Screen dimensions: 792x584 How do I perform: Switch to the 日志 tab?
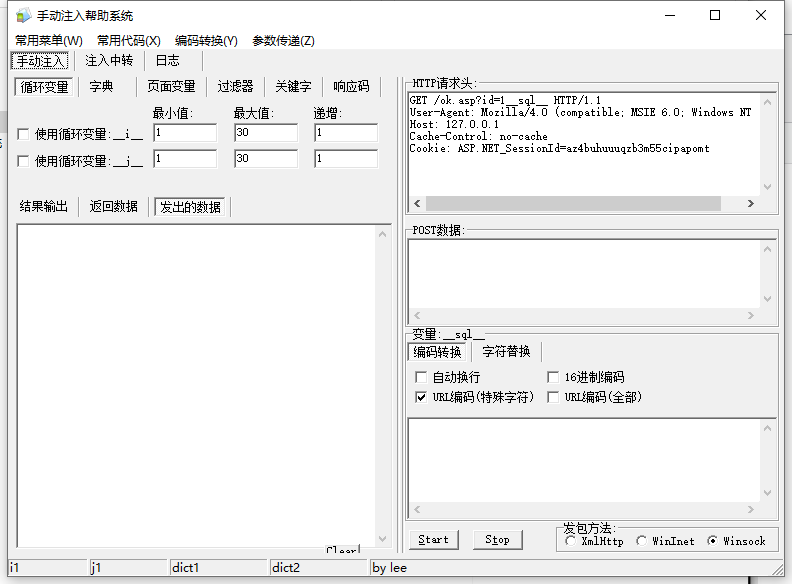(167, 61)
